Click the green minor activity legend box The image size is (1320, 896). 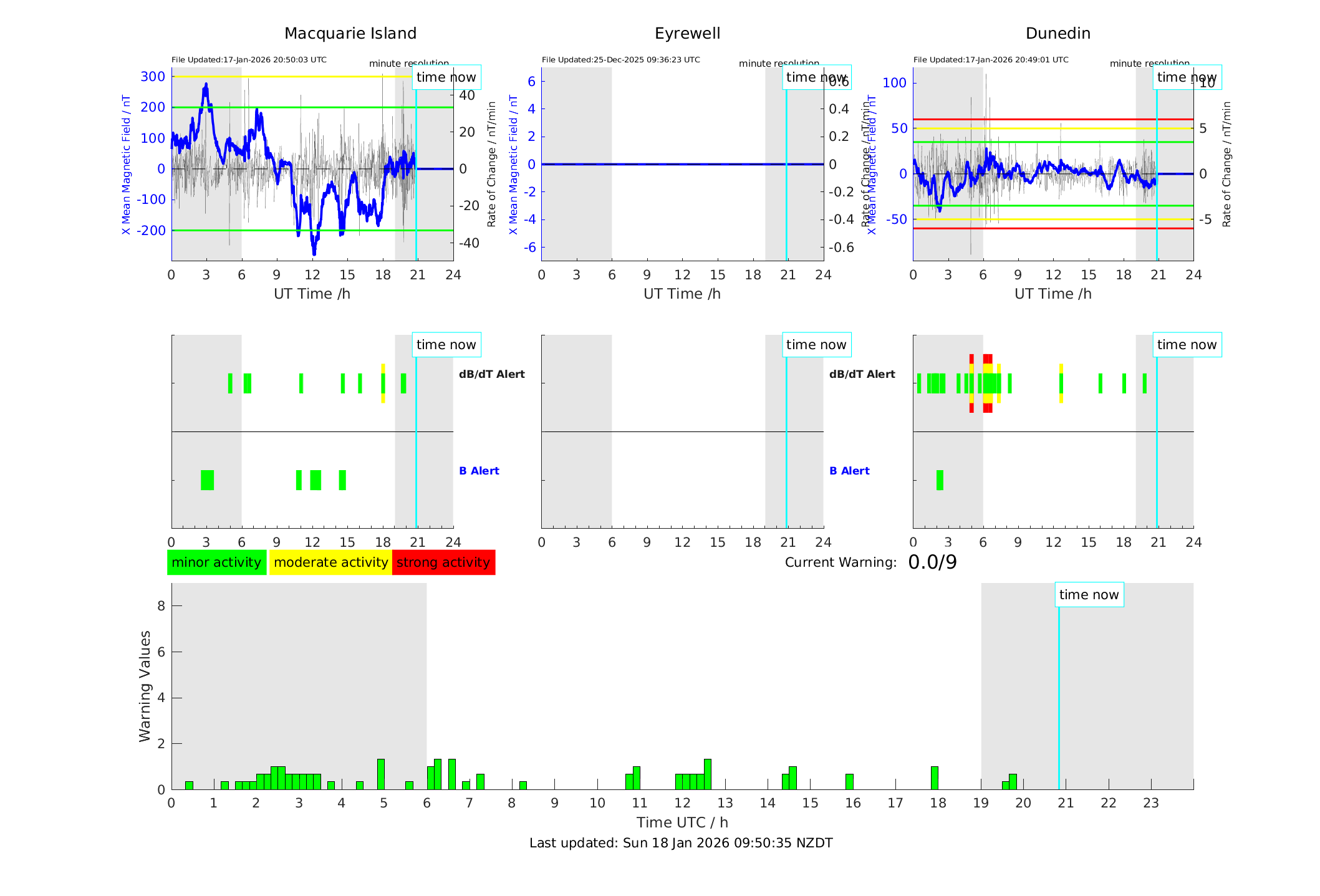coord(216,562)
